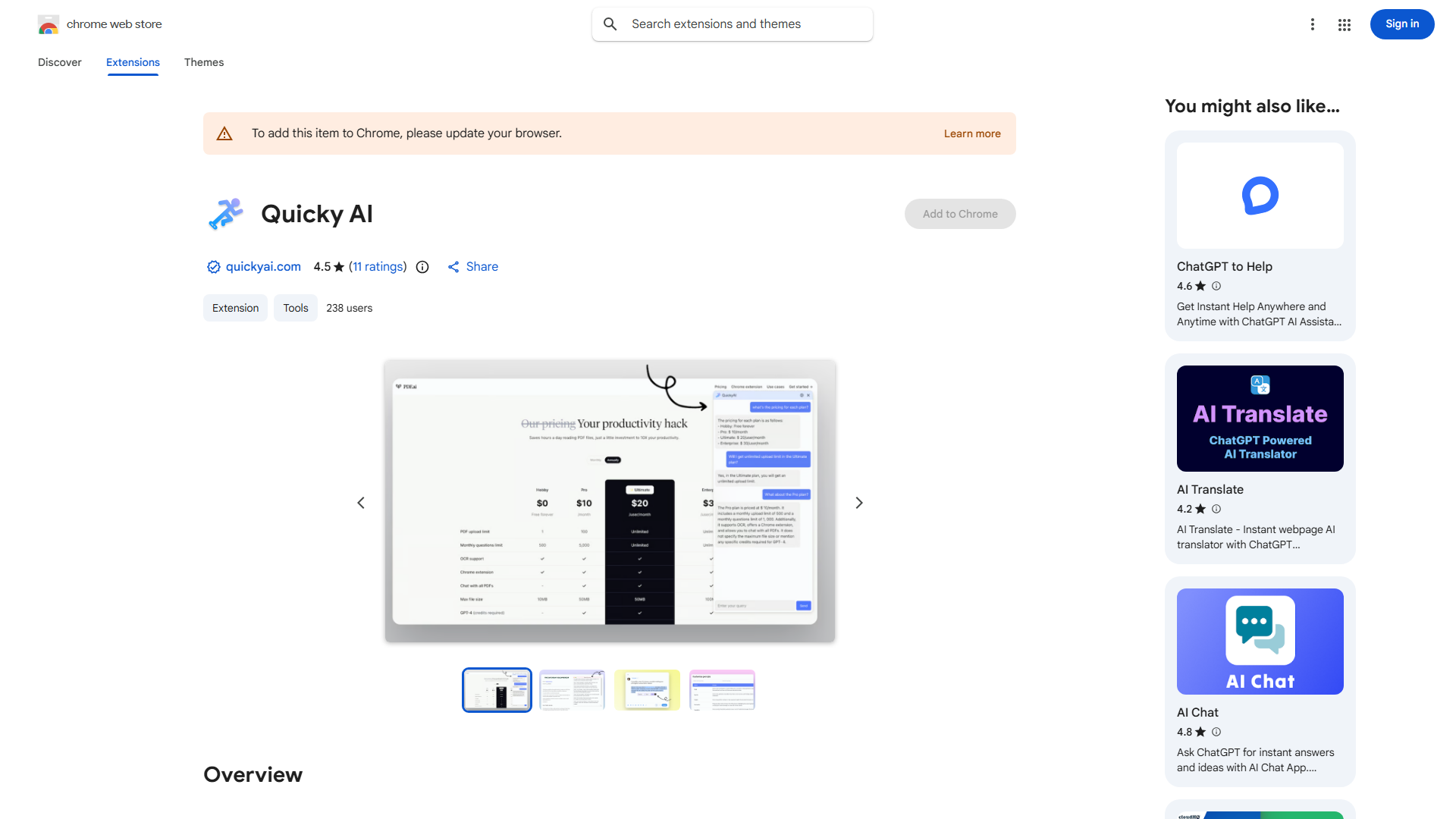Open the Share option for Quicky AI
The width and height of the screenshot is (1456, 819).
click(472, 267)
